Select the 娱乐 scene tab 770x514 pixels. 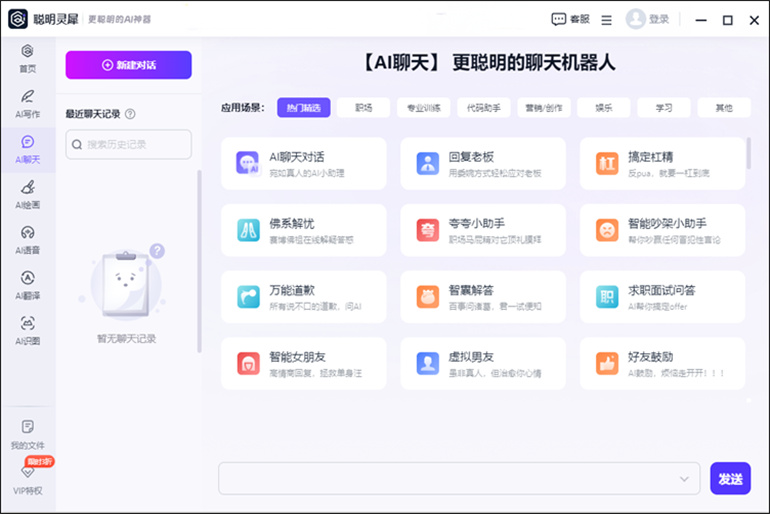coord(604,108)
